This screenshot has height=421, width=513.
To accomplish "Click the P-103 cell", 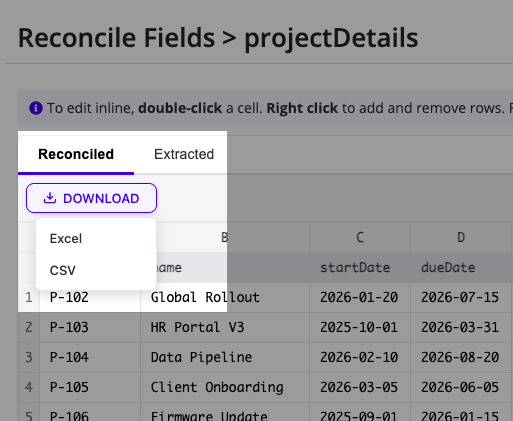I will click(x=90, y=327).
